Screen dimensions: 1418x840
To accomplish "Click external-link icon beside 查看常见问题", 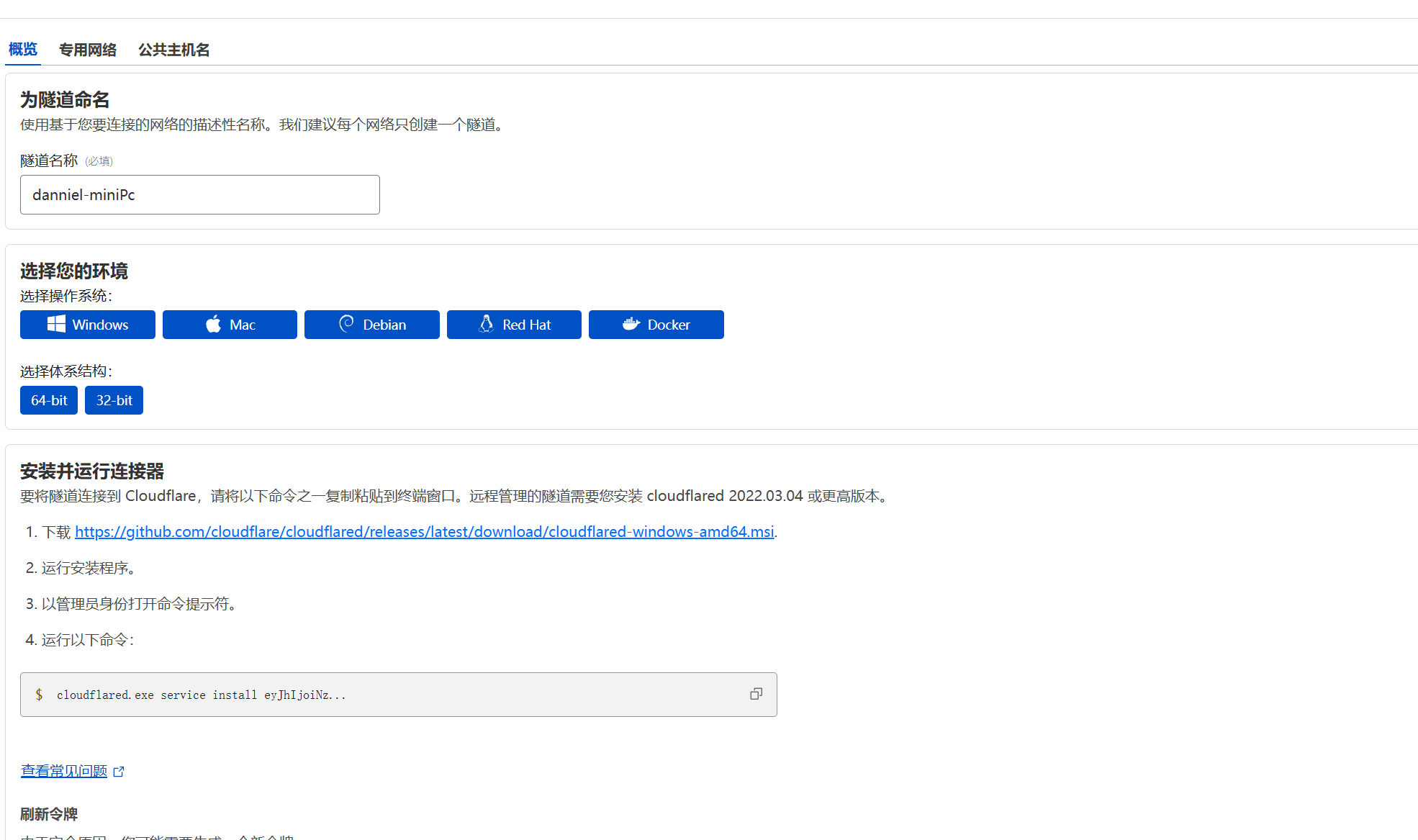I will click(119, 772).
